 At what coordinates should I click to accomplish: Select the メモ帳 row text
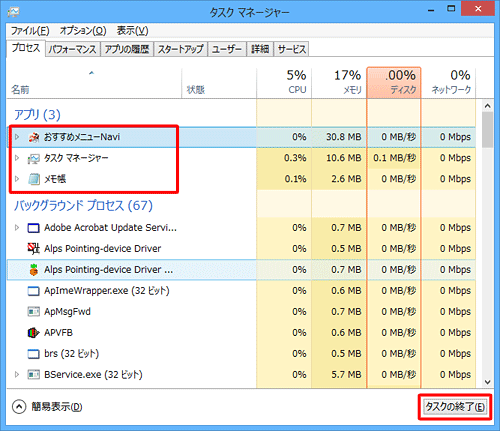[x=55, y=179]
